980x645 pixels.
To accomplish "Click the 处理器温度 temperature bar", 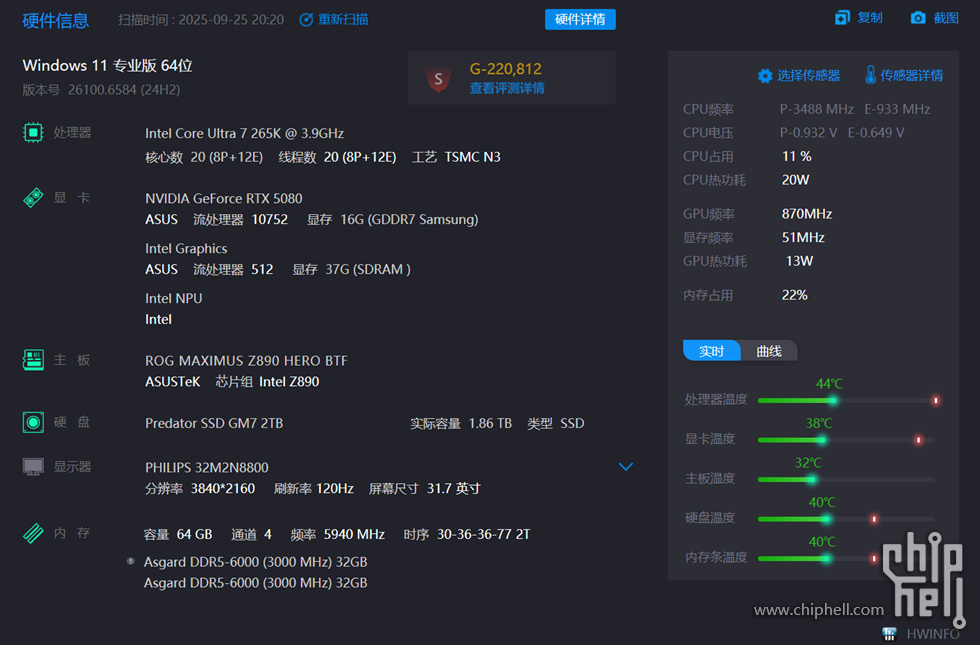I will 848,401.
